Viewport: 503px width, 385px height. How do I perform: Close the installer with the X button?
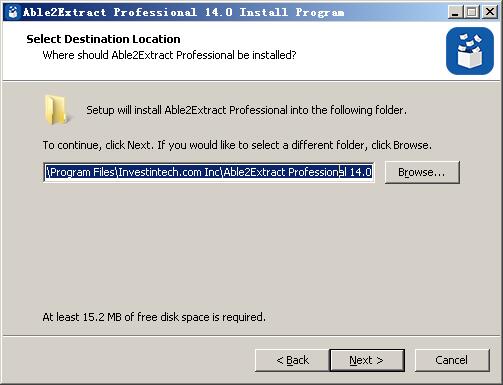click(x=490, y=12)
